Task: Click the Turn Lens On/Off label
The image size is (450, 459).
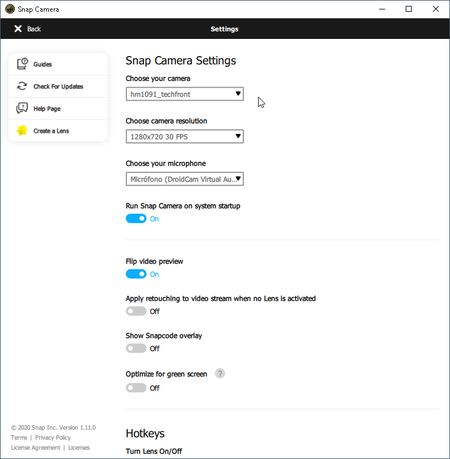Action: click(x=154, y=451)
